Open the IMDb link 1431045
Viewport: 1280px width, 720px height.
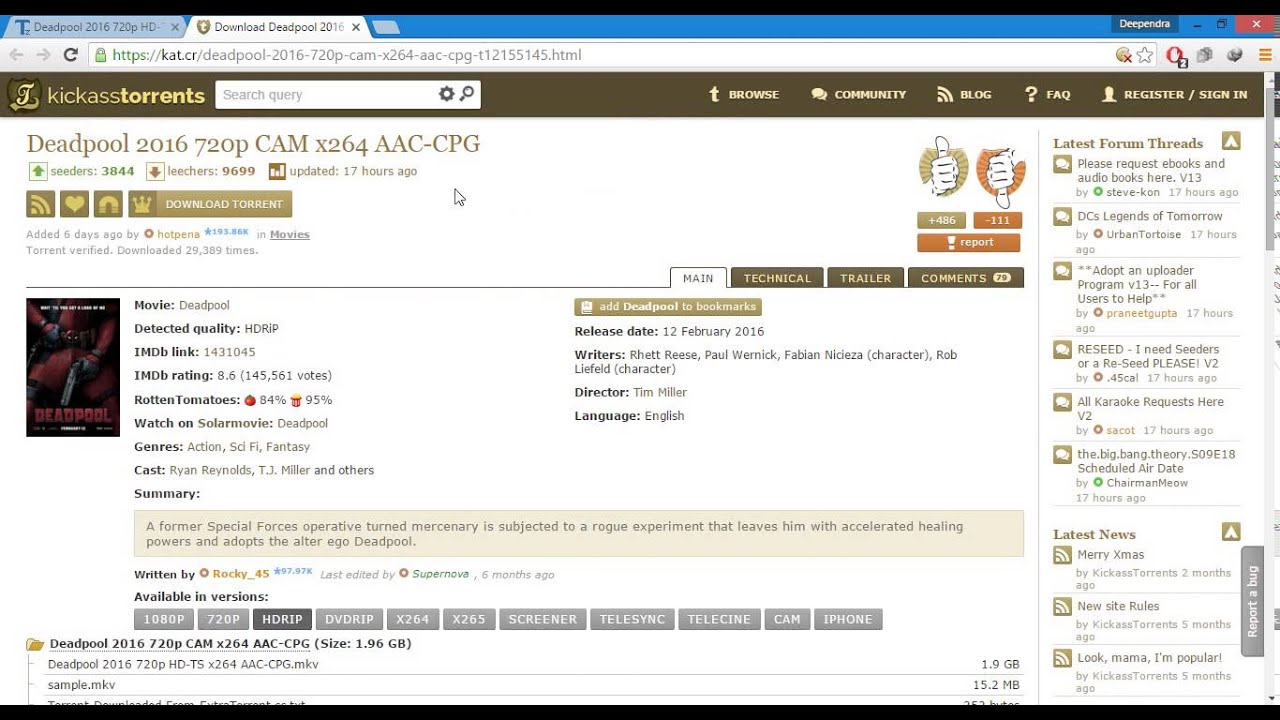click(229, 352)
